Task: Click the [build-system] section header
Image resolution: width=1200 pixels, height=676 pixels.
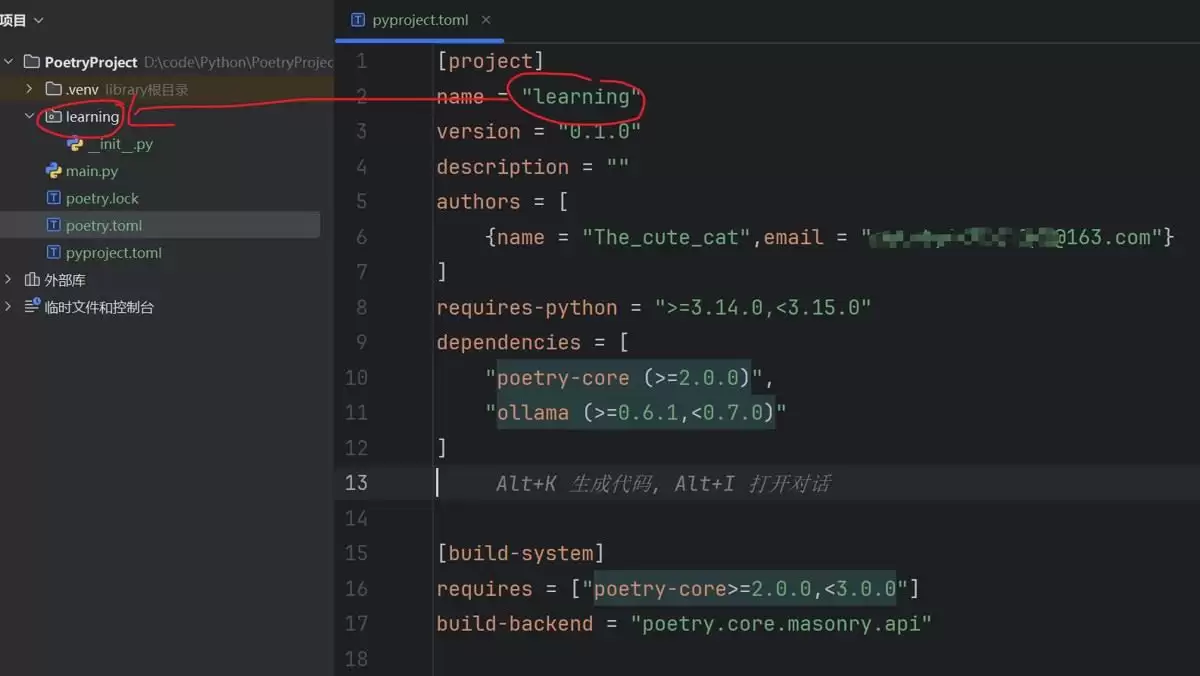Action: click(520, 553)
